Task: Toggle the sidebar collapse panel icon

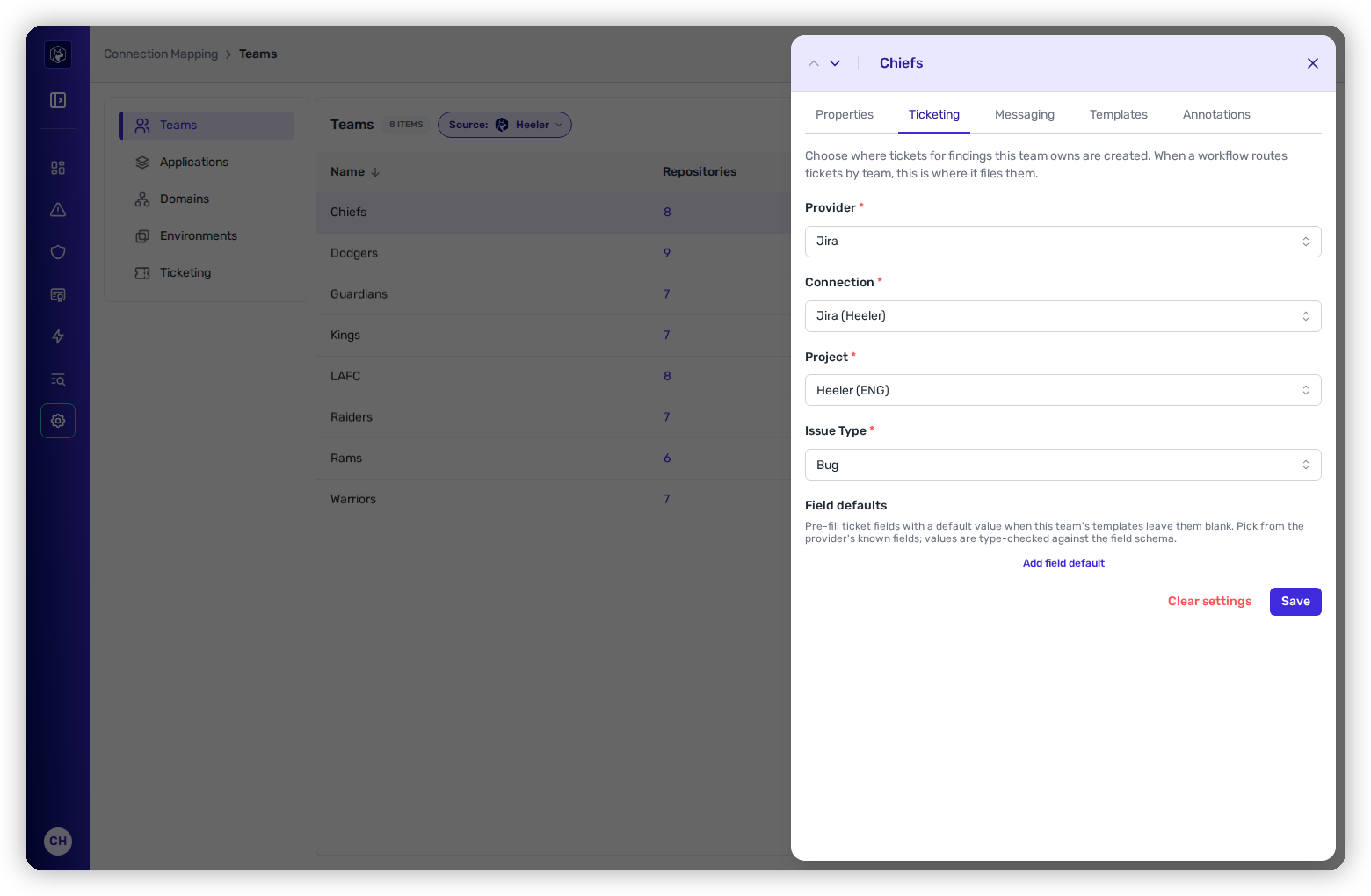Action: click(58, 100)
